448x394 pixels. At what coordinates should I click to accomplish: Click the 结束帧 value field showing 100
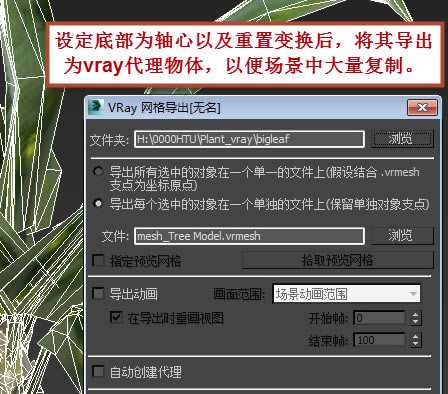(x=379, y=340)
